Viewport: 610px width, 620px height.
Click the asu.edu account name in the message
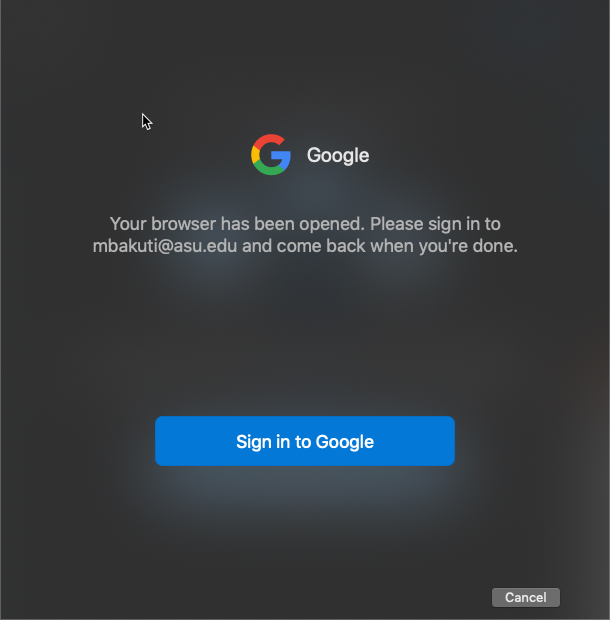(x=164, y=246)
